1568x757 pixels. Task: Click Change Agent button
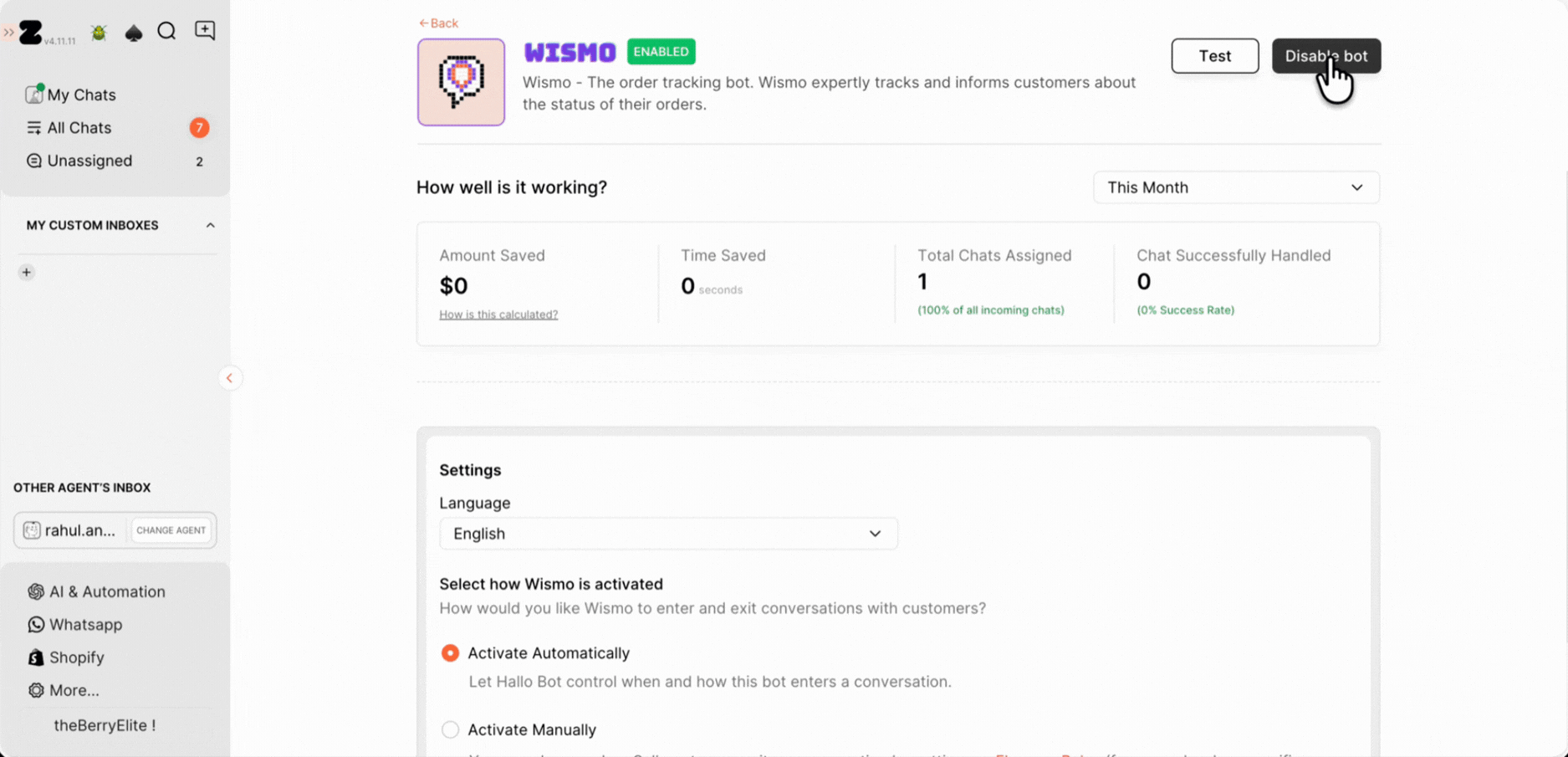point(171,530)
